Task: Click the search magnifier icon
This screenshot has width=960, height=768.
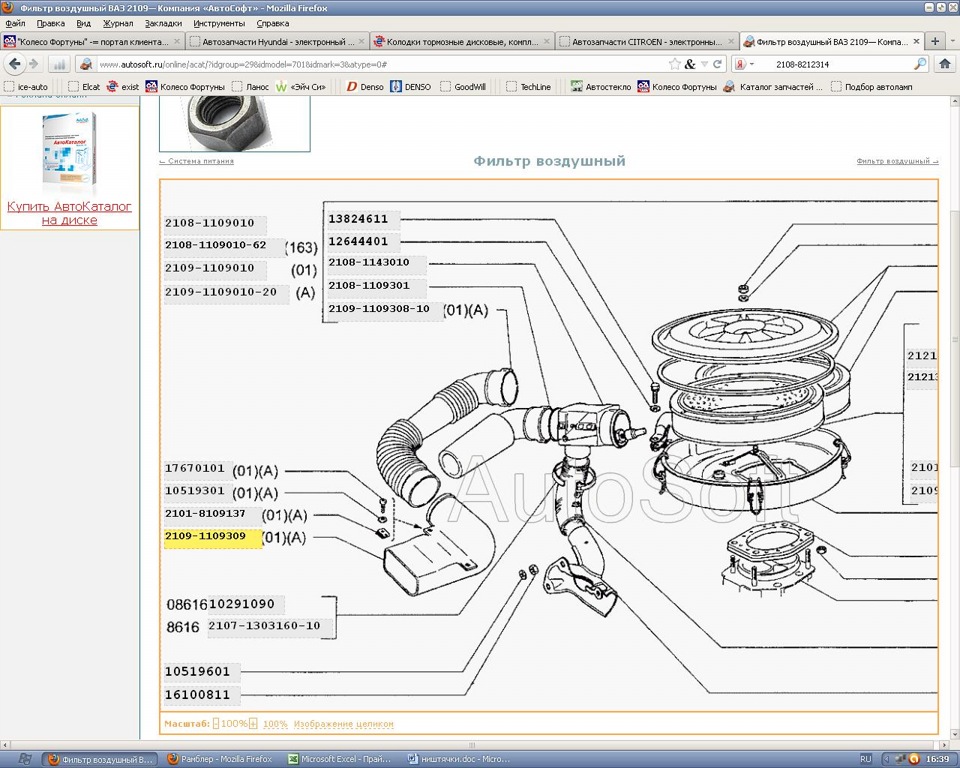Action: (x=920, y=64)
